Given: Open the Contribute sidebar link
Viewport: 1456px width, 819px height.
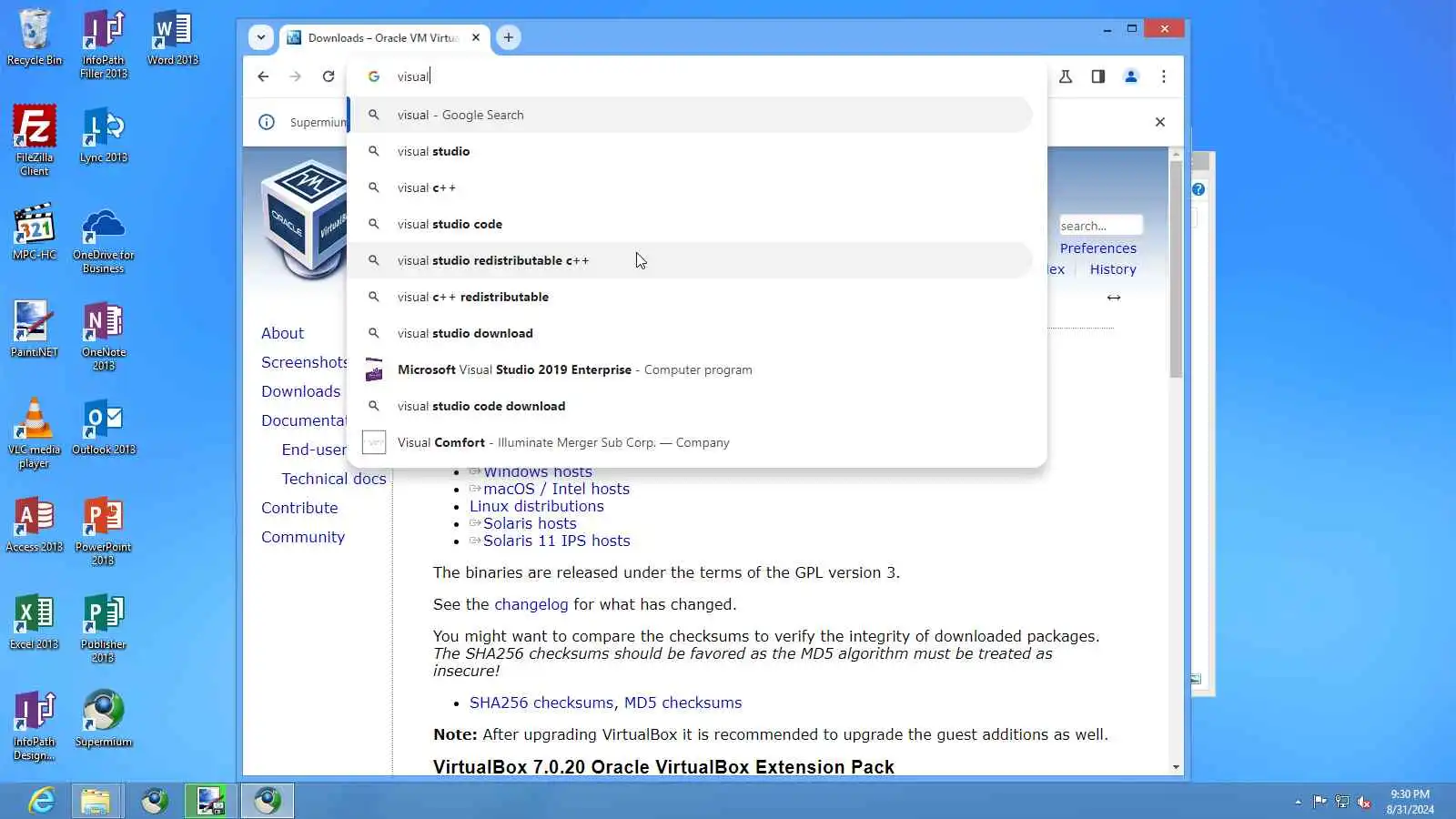Looking at the screenshot, I should (299, 508).
